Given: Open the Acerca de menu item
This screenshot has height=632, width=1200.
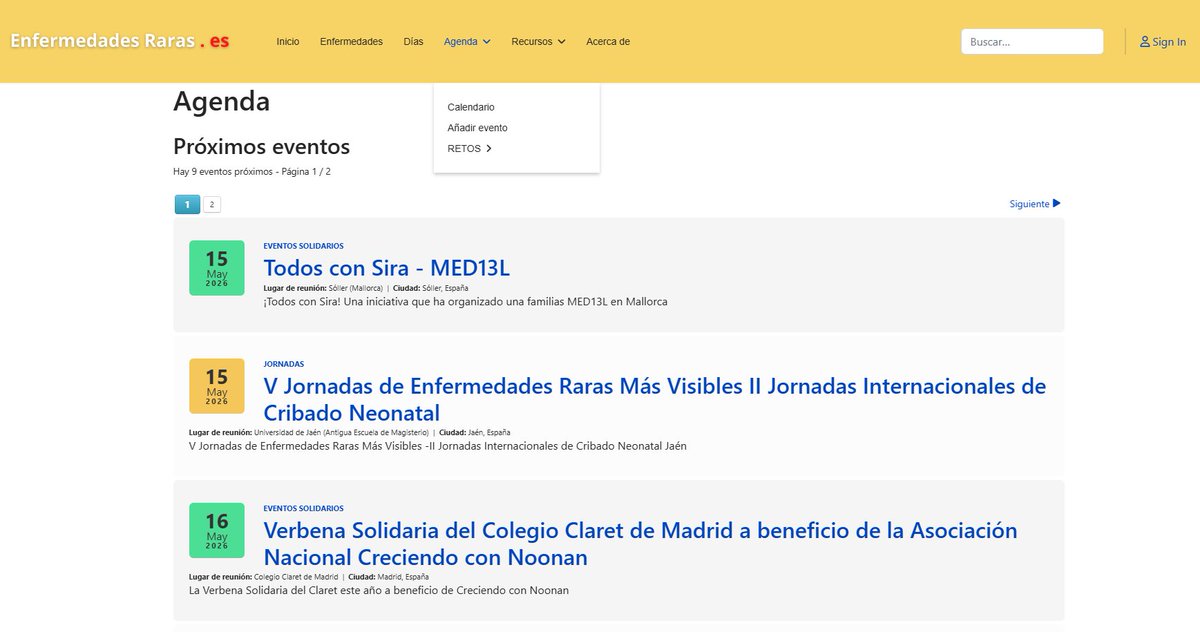Looking at the screenshot, I should click(x=608, y=42).
